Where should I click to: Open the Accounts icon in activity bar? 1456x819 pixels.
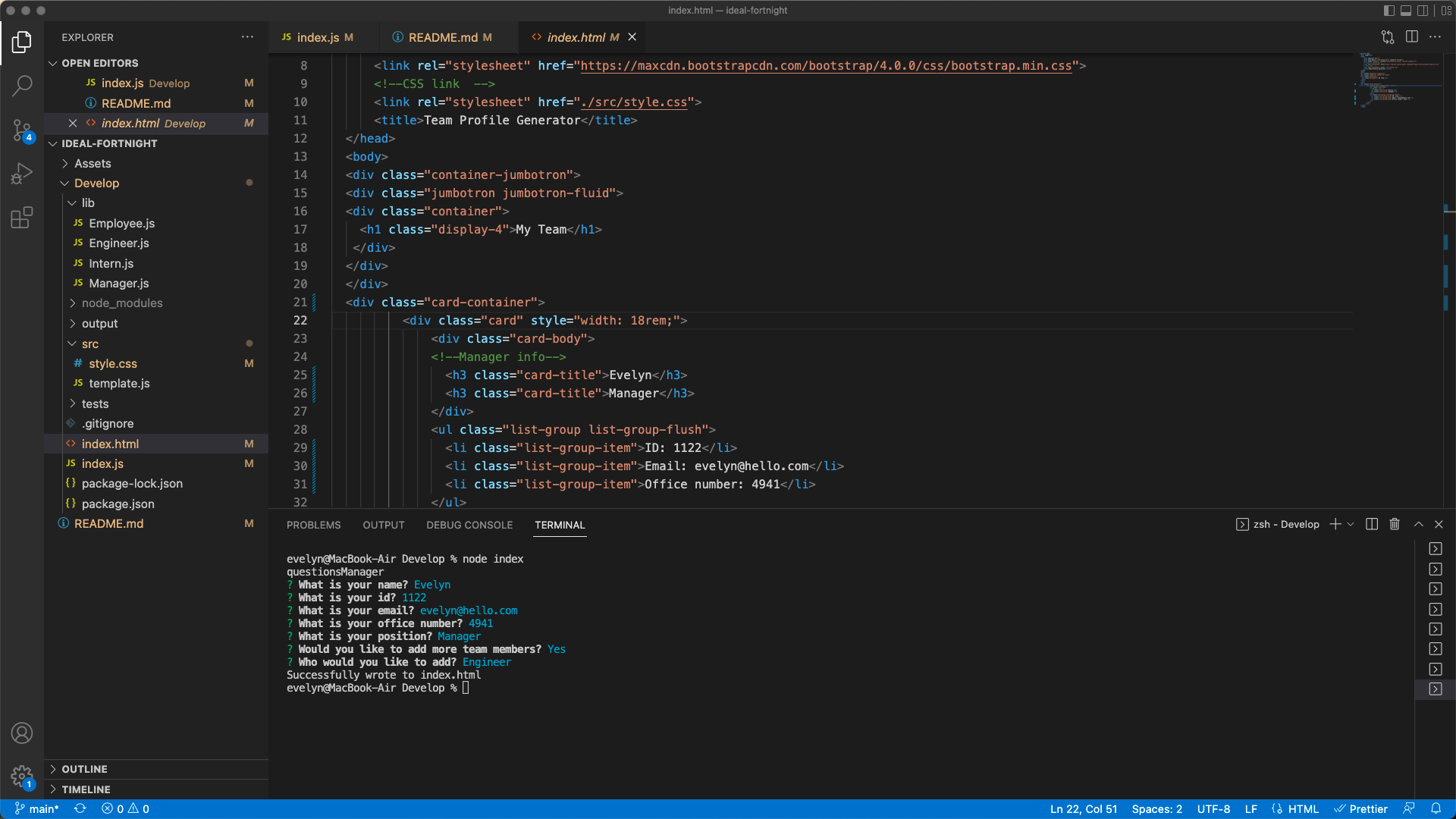[22, 733]
